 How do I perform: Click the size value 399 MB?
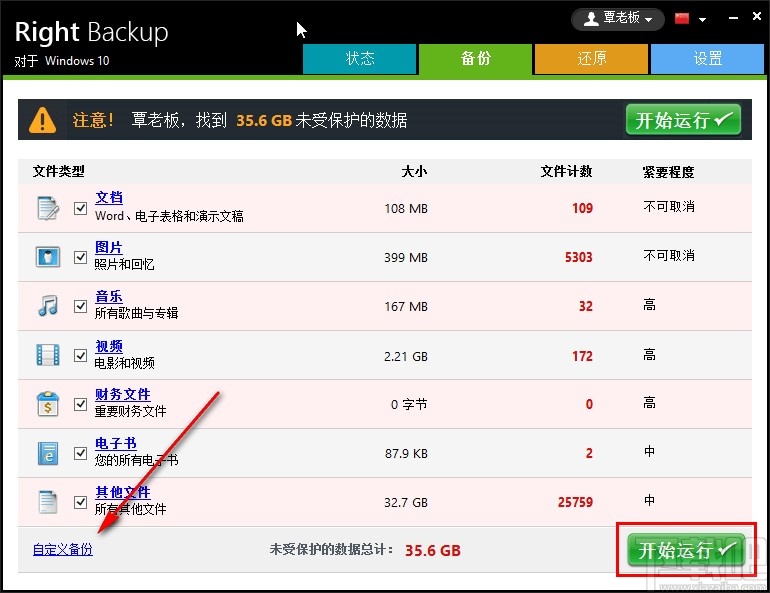406,258
